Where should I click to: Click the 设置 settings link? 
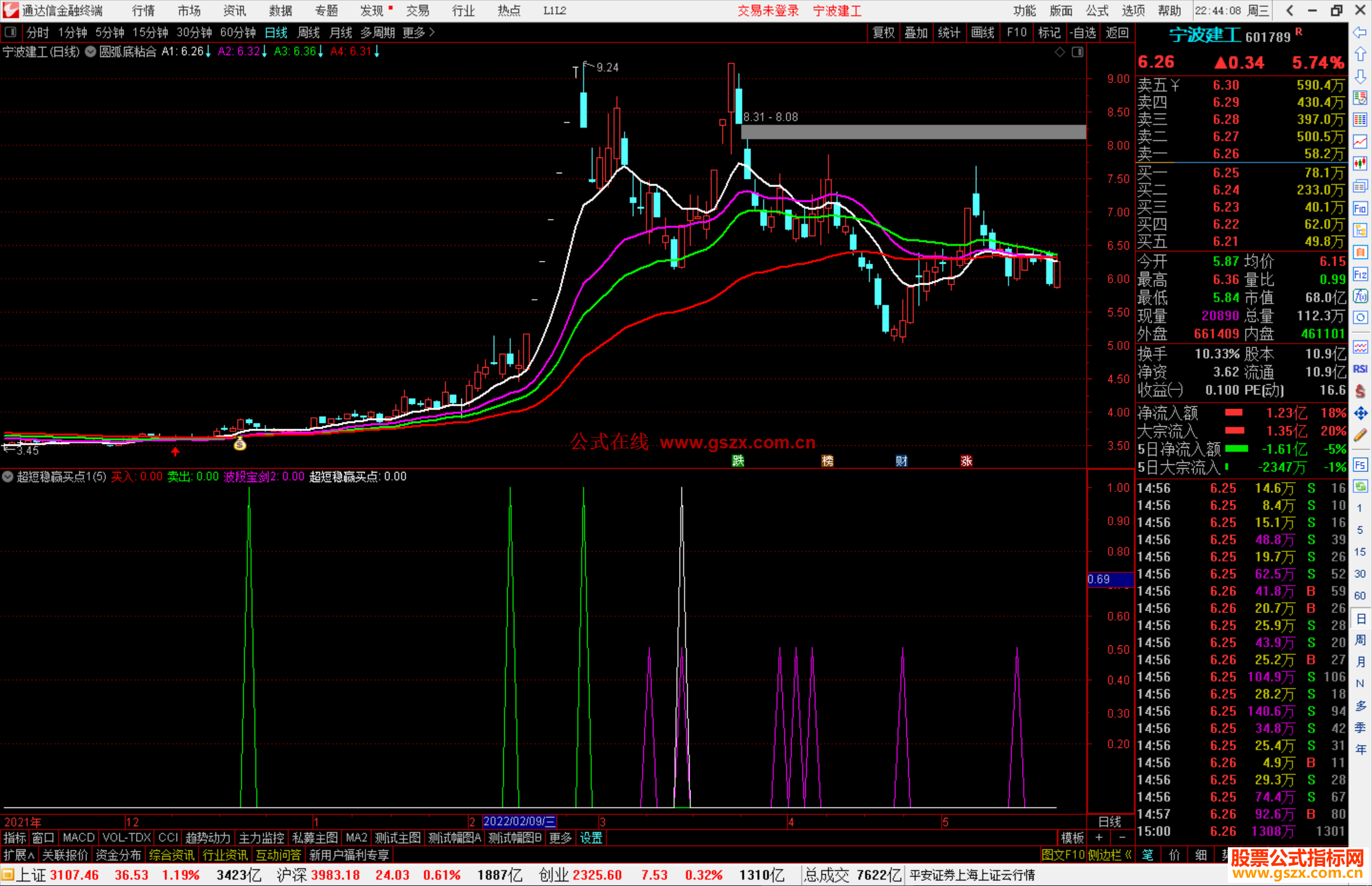[591, 838]
